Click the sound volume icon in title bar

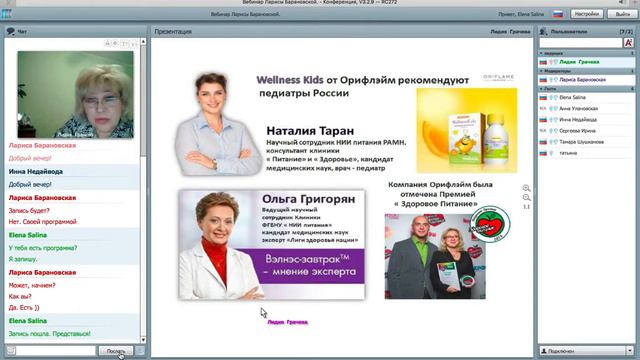pos(622,2)
